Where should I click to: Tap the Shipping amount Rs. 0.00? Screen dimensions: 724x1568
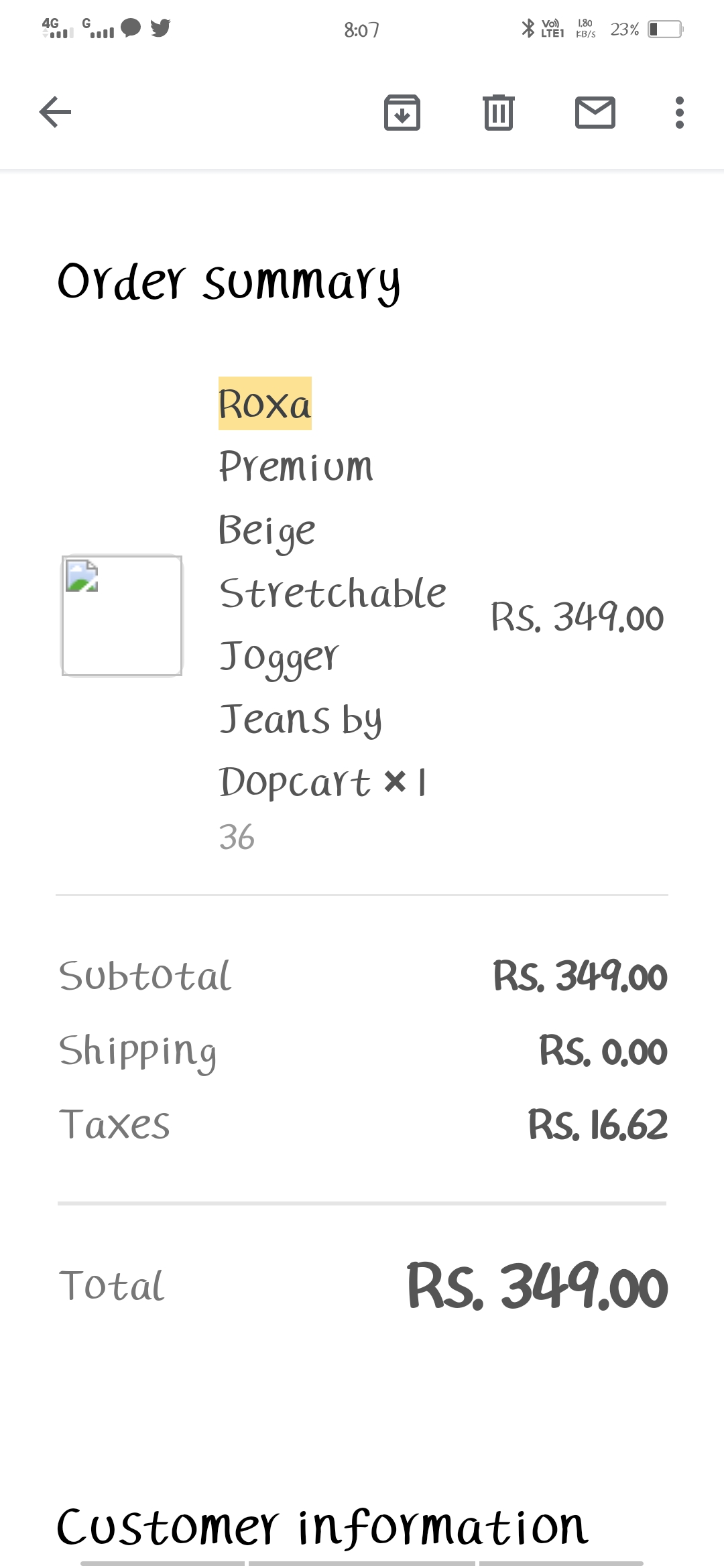603,1051
